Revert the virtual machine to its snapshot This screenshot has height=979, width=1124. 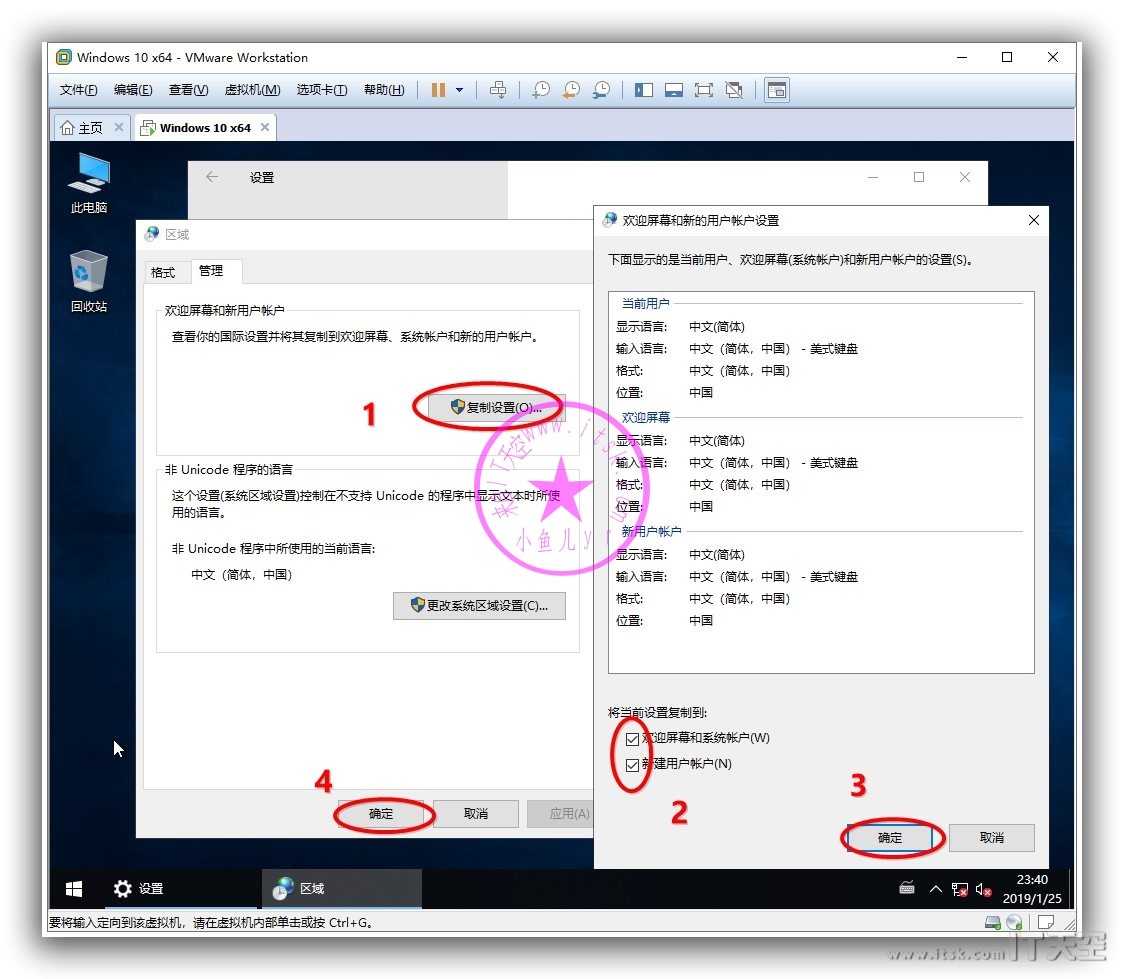571,90
